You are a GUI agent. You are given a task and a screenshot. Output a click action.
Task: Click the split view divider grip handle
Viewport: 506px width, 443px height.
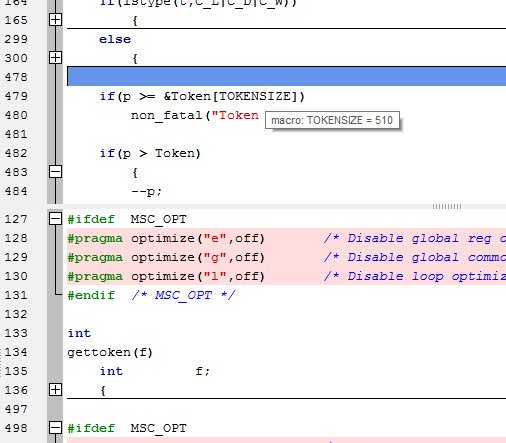(447, 206)
